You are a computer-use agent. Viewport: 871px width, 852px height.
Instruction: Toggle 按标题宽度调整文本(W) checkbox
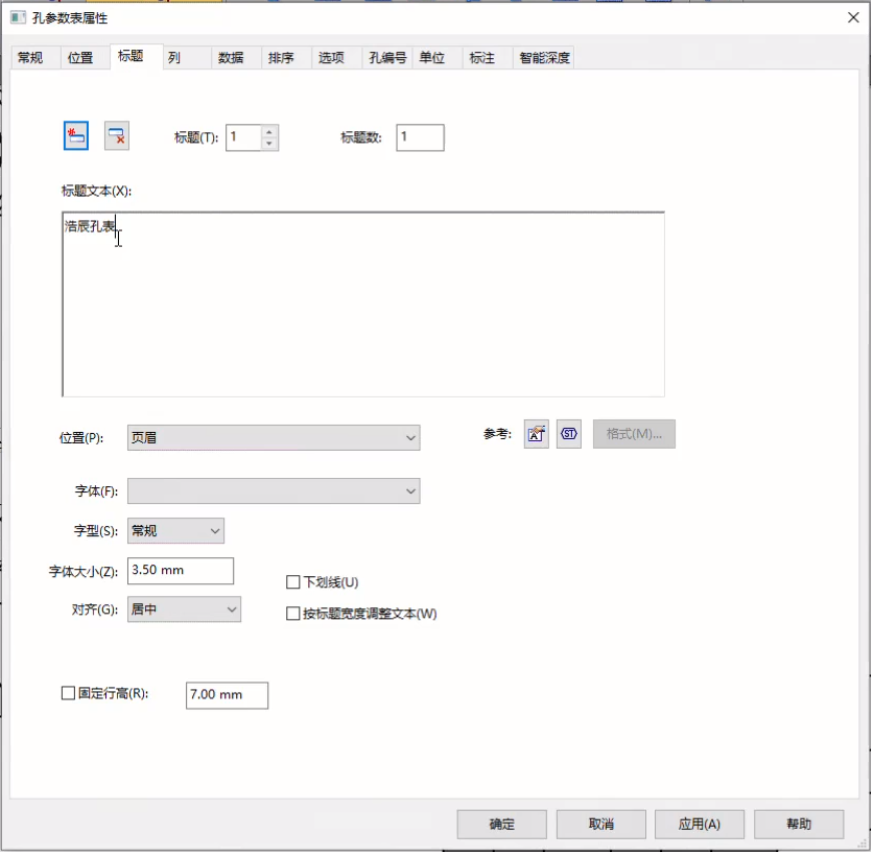point(293,613)
